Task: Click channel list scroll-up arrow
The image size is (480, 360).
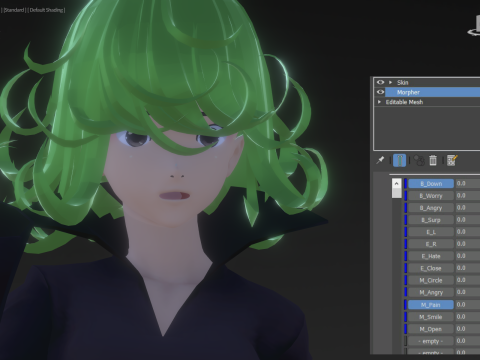Action: click(x=396, y=183)
